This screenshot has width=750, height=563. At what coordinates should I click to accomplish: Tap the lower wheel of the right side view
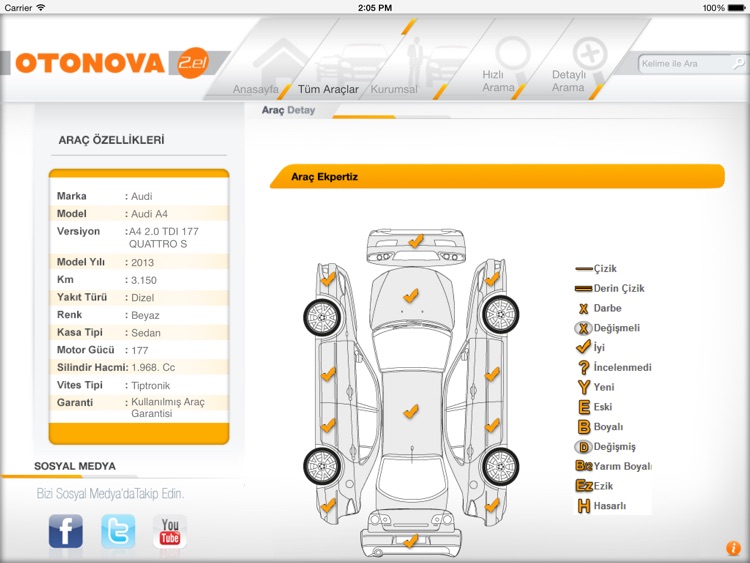500,467
